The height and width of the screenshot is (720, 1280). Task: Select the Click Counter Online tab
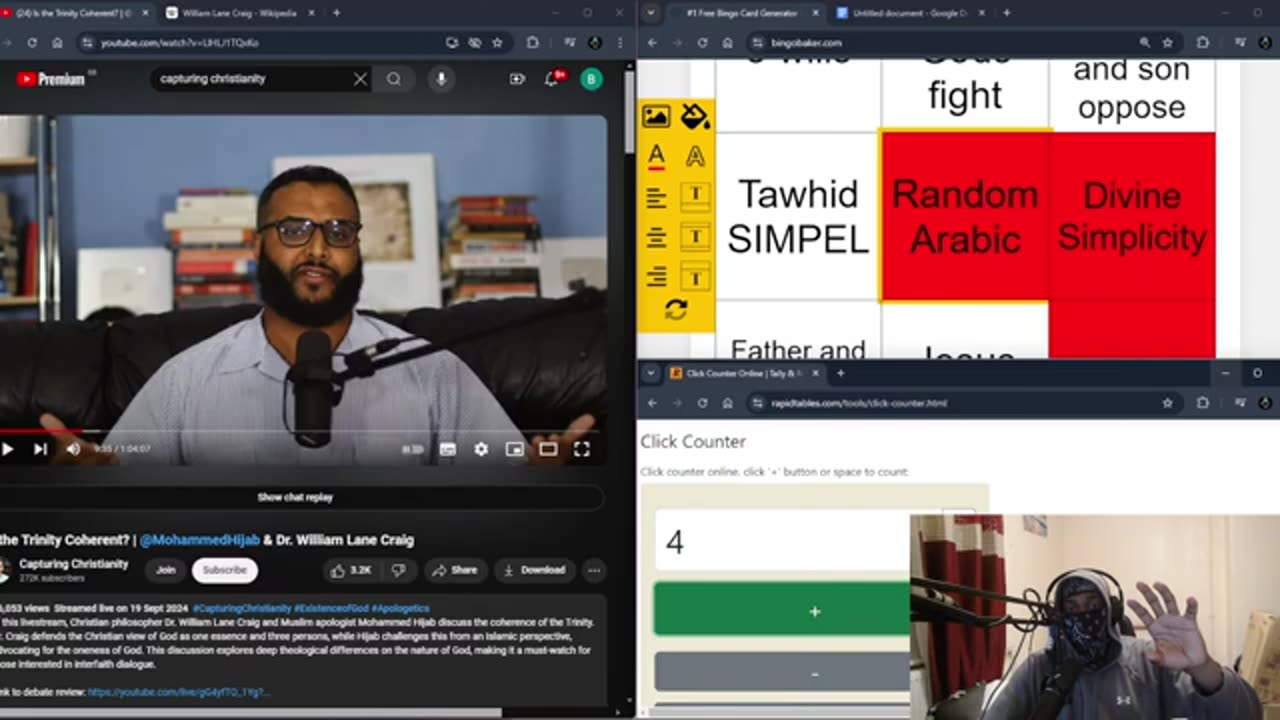point(745,373)
